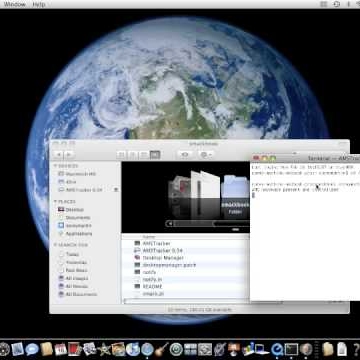Open the Window menu
Viewport: 360px width, 360px height.
click(14, 4)
